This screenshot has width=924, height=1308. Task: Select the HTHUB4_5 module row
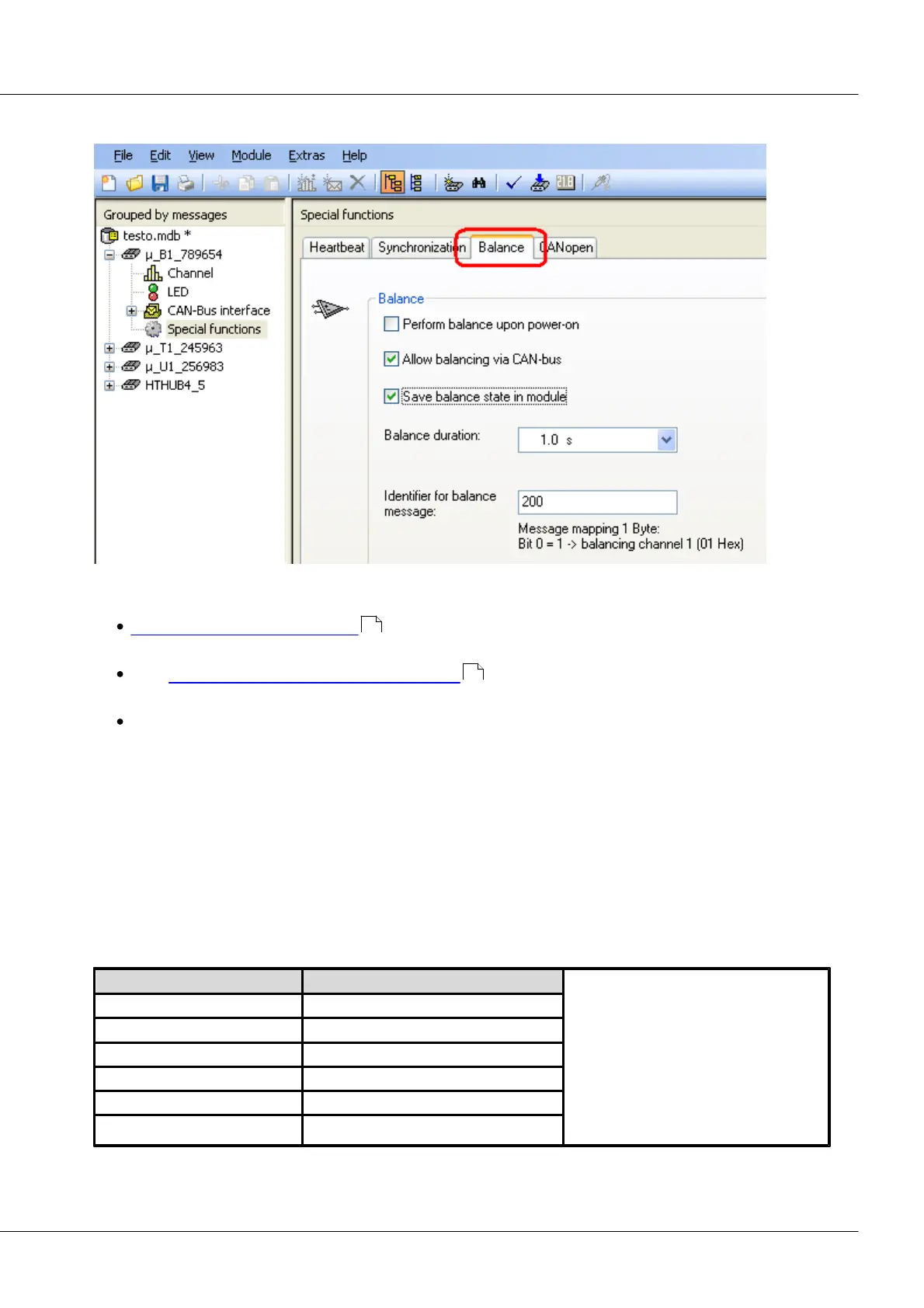(175, 385)
